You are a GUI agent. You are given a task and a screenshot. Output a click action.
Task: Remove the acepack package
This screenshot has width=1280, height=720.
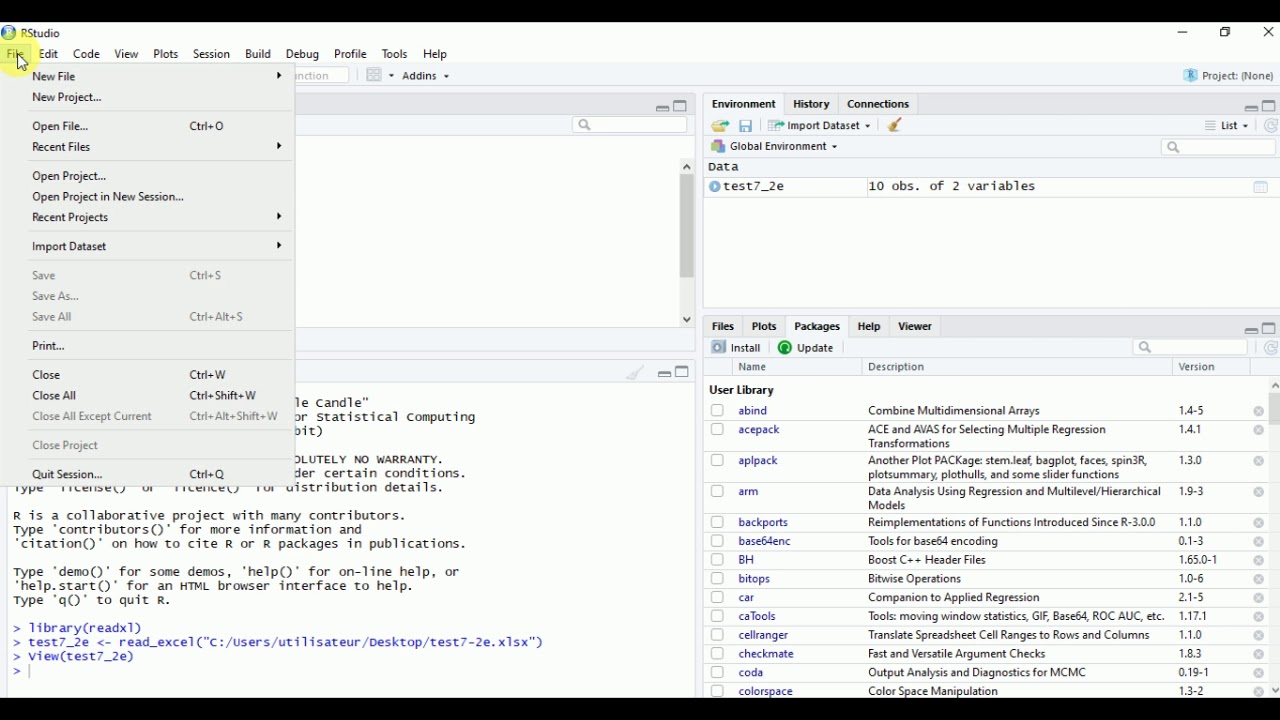(1259, 431)
